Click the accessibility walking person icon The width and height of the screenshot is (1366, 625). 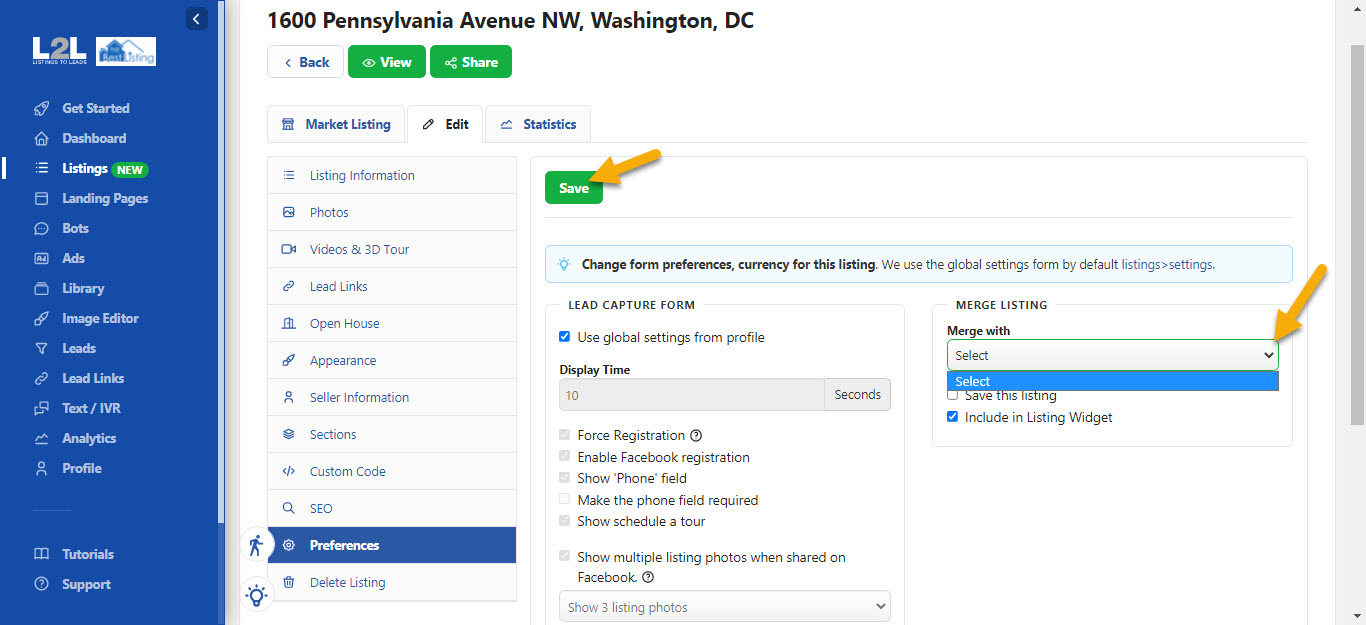(x=256, y=545)
